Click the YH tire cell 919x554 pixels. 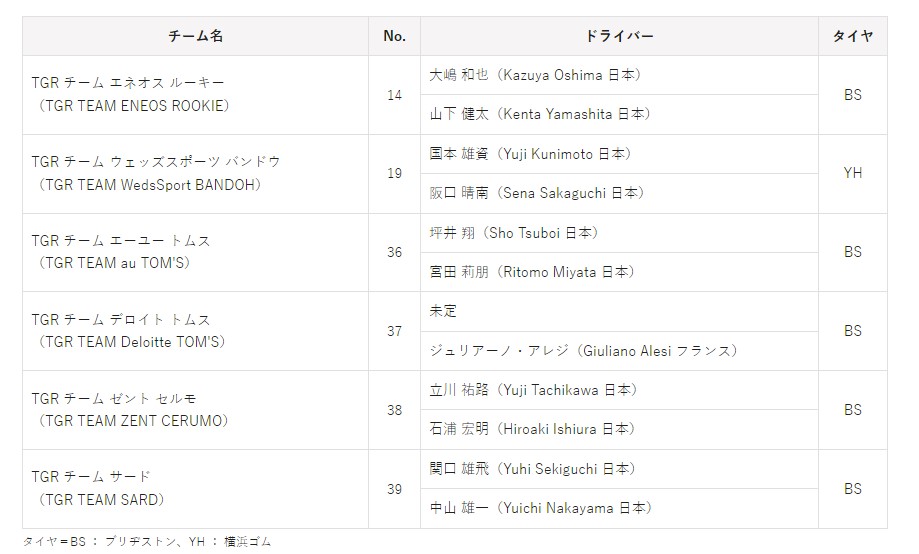(852, 173)
